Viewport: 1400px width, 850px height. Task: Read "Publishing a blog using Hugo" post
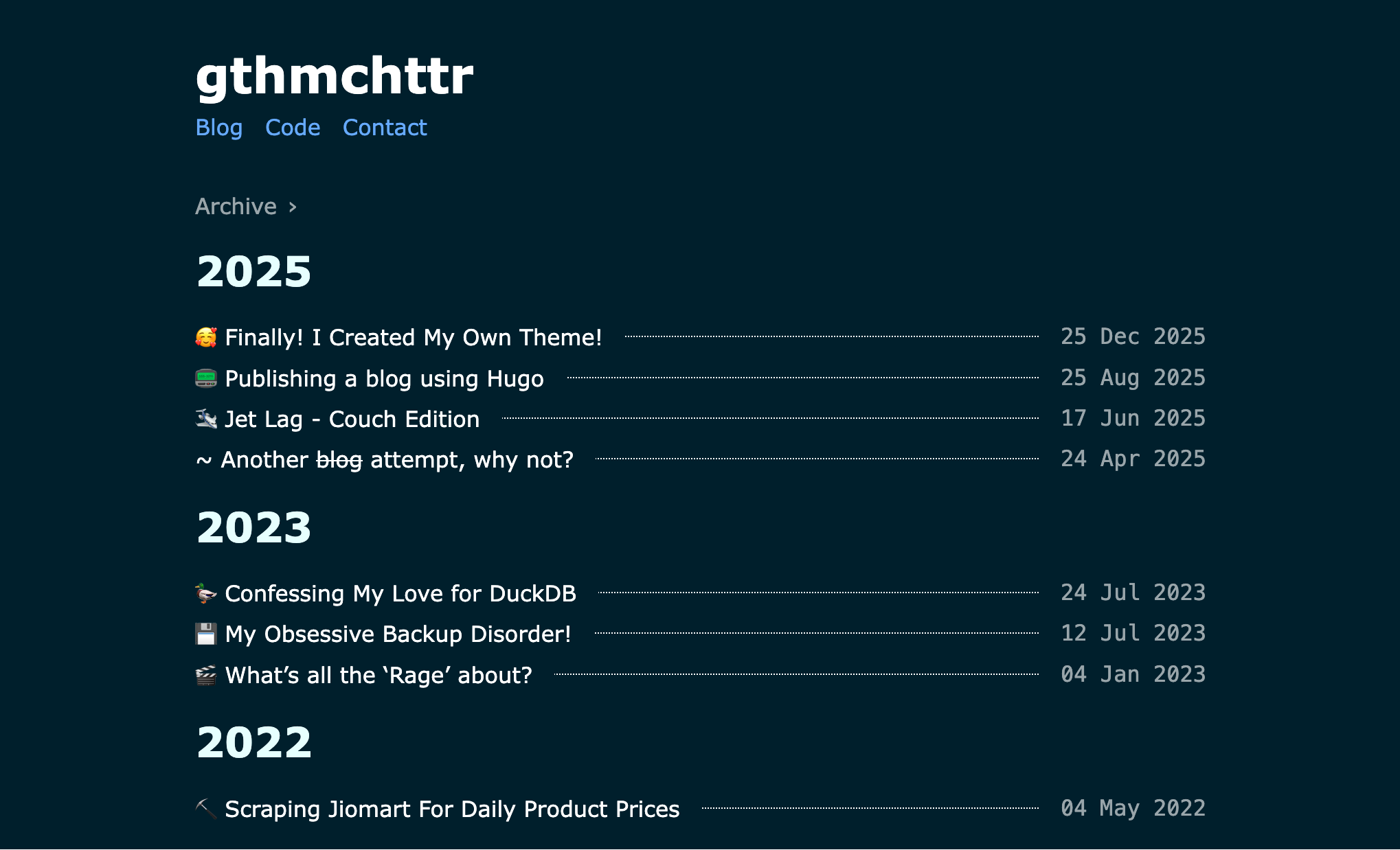point(384,378)
